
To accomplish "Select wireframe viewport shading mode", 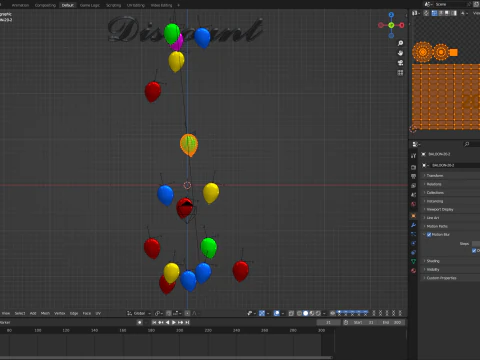I will 299,313.
